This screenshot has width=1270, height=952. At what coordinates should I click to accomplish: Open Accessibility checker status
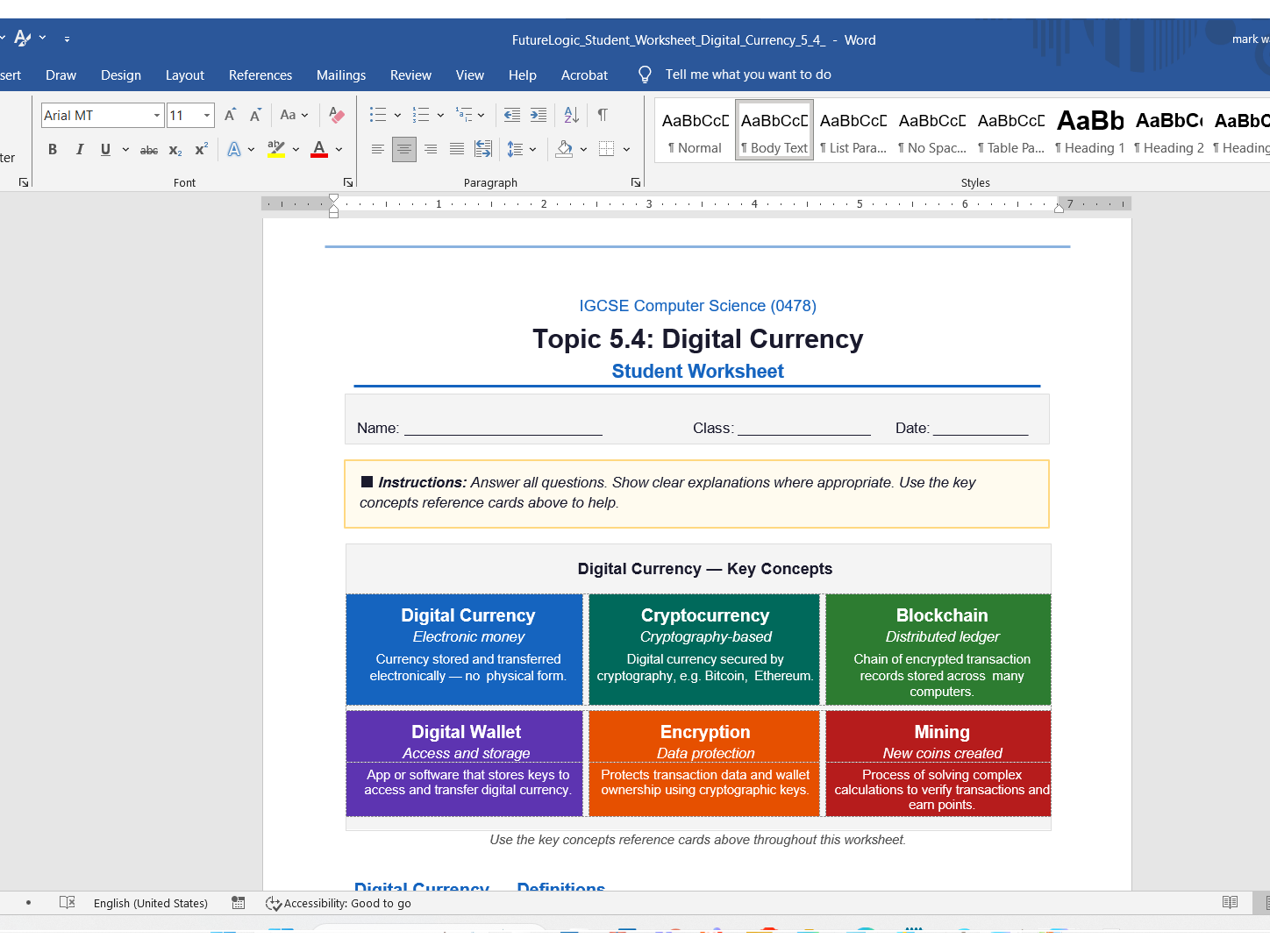pos(339,903)
